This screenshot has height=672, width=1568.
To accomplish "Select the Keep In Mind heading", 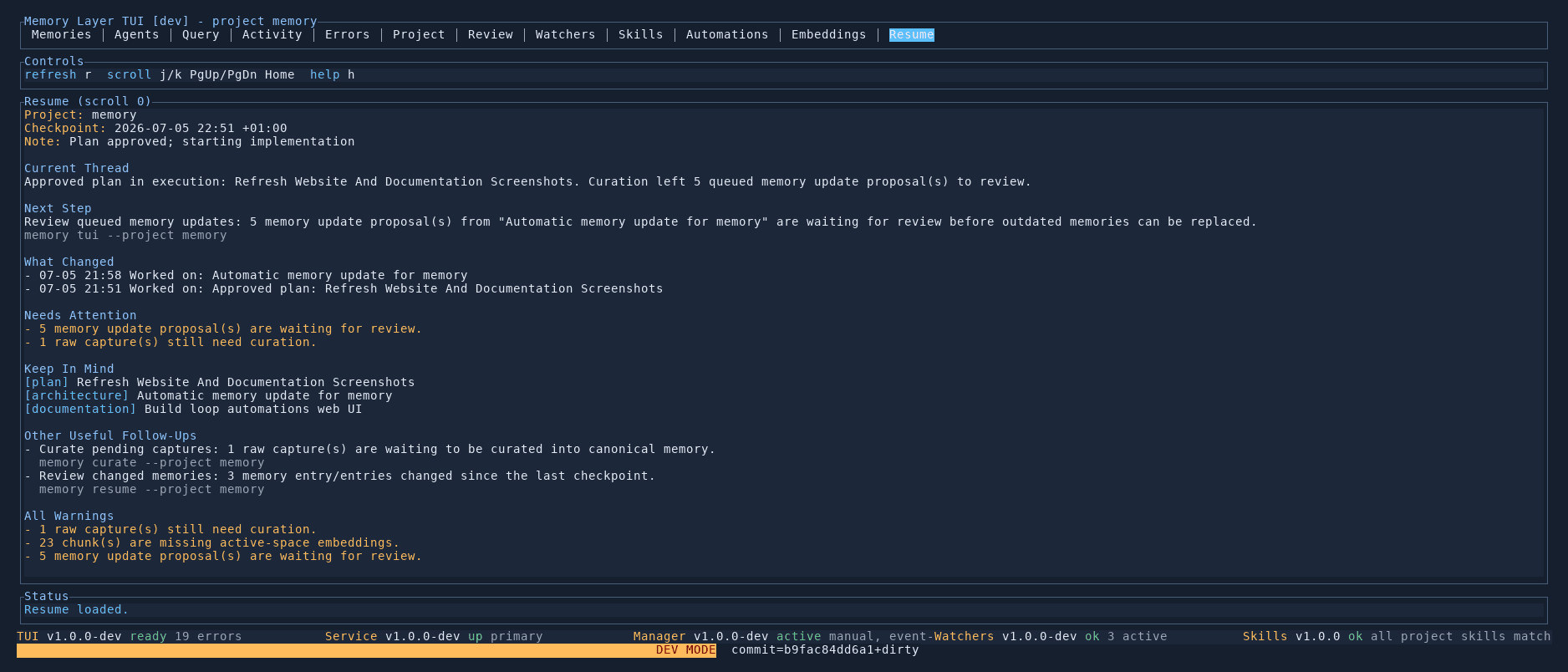I will coord(69,369).
